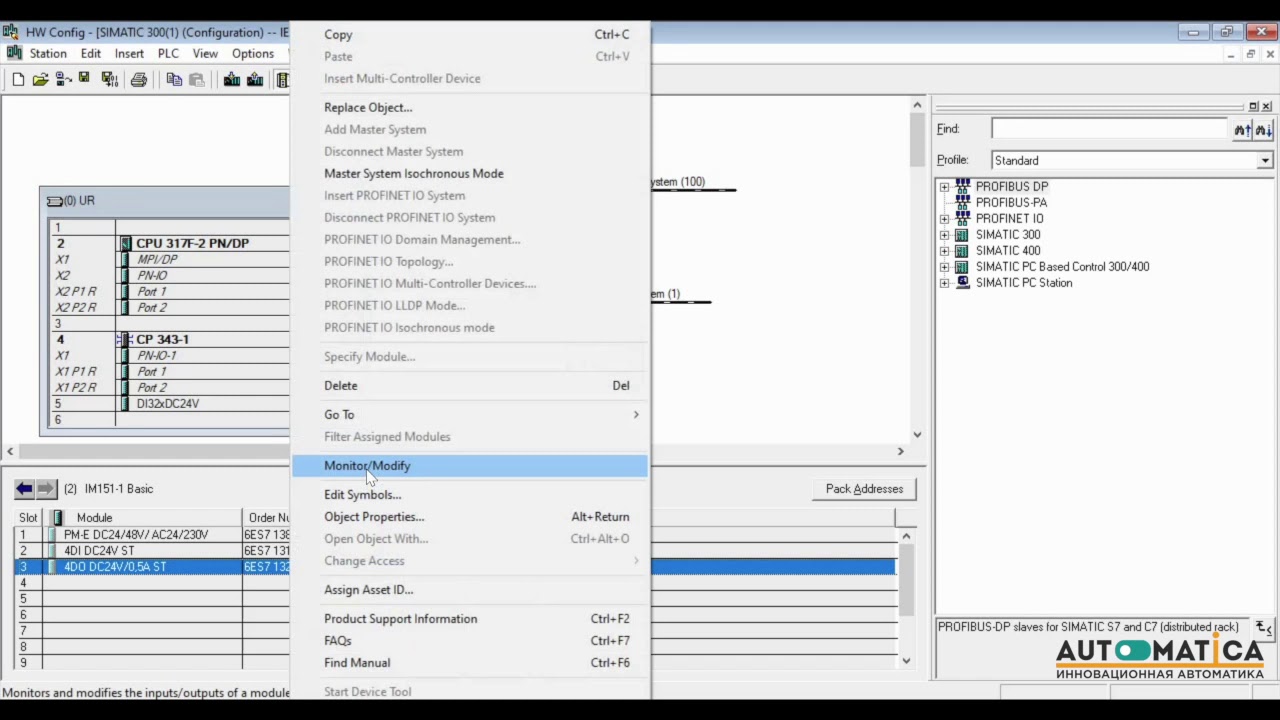Expand SIMATIC PC Based Control 300/400 node

944,267
